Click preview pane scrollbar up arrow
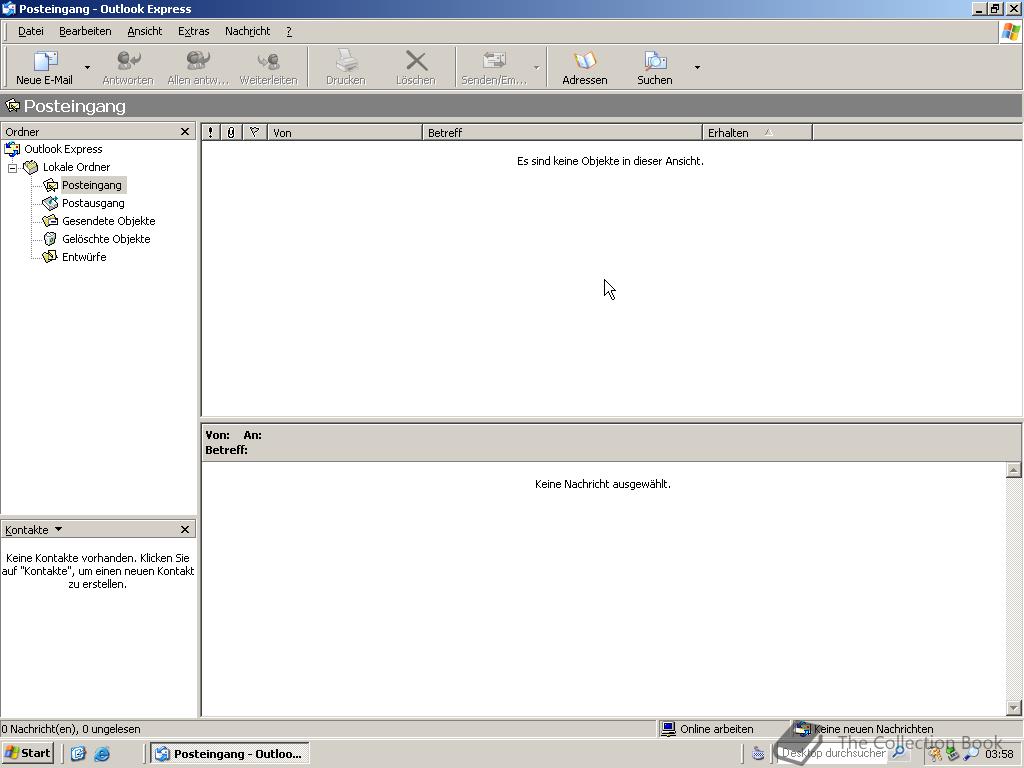The image size is (1024, 768). 1014,470
